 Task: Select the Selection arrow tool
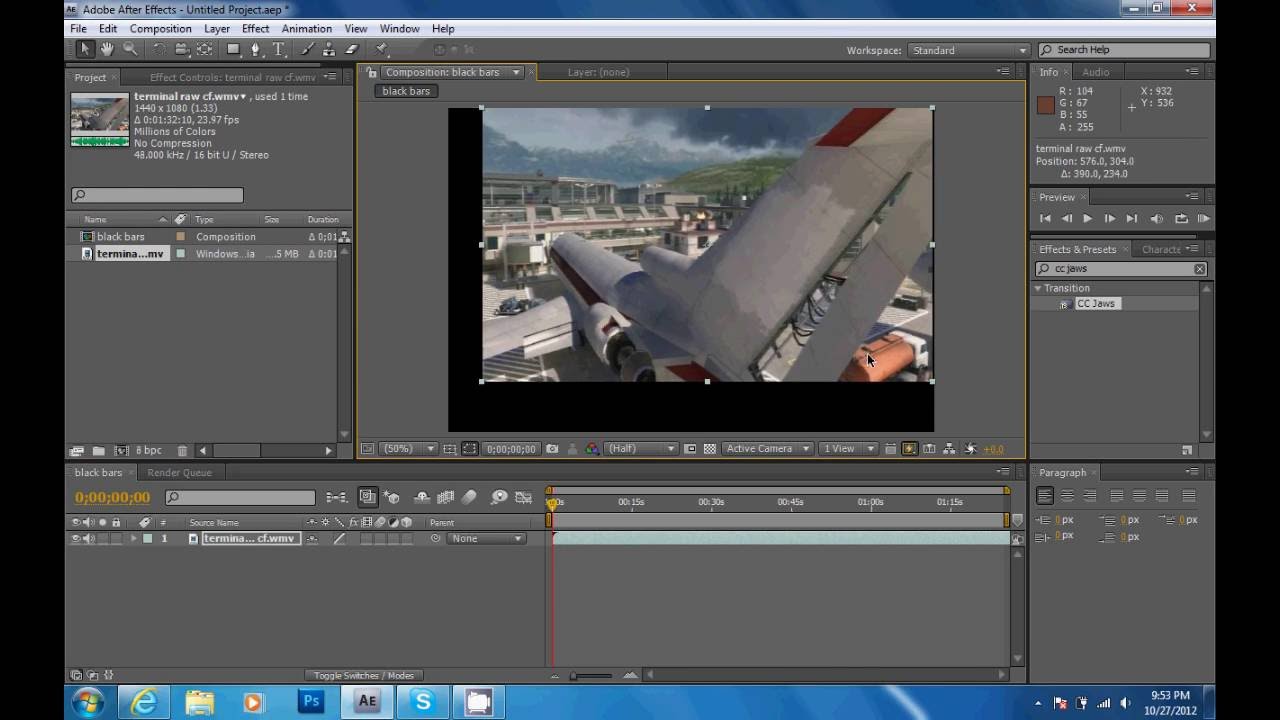[x=84, y=49]
